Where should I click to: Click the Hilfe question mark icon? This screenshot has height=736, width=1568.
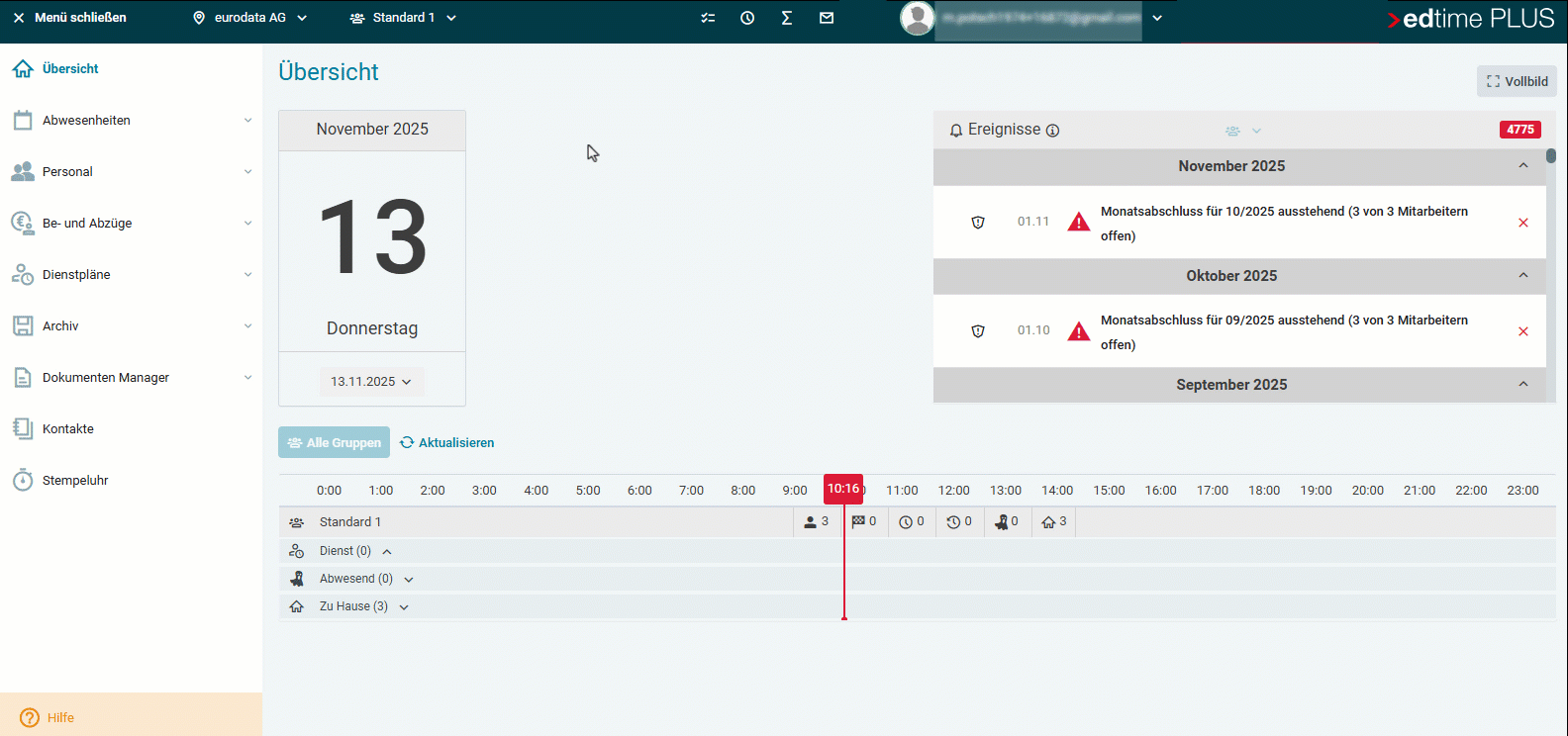(30, 718)
